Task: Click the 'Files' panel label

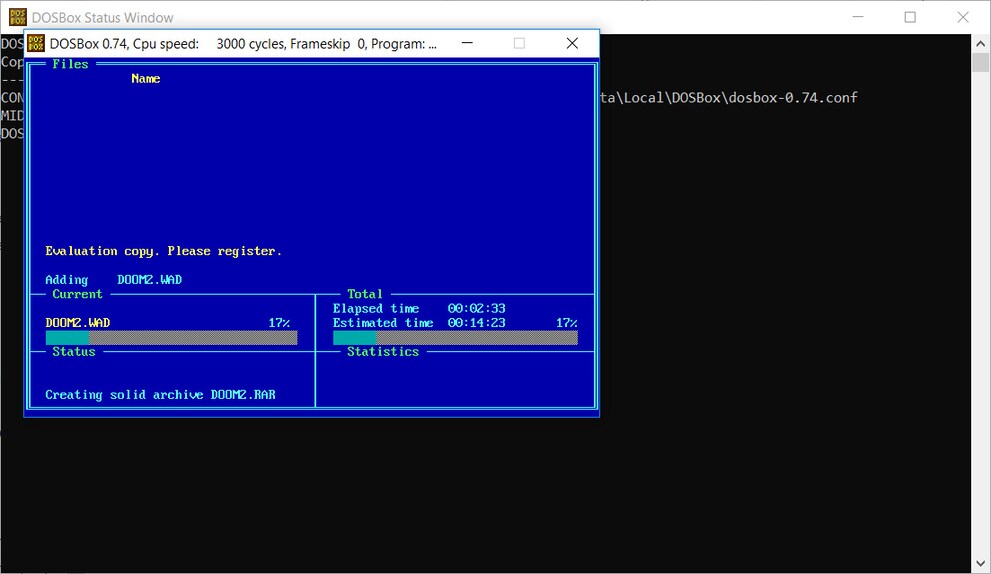Action: tap(70, 64)
